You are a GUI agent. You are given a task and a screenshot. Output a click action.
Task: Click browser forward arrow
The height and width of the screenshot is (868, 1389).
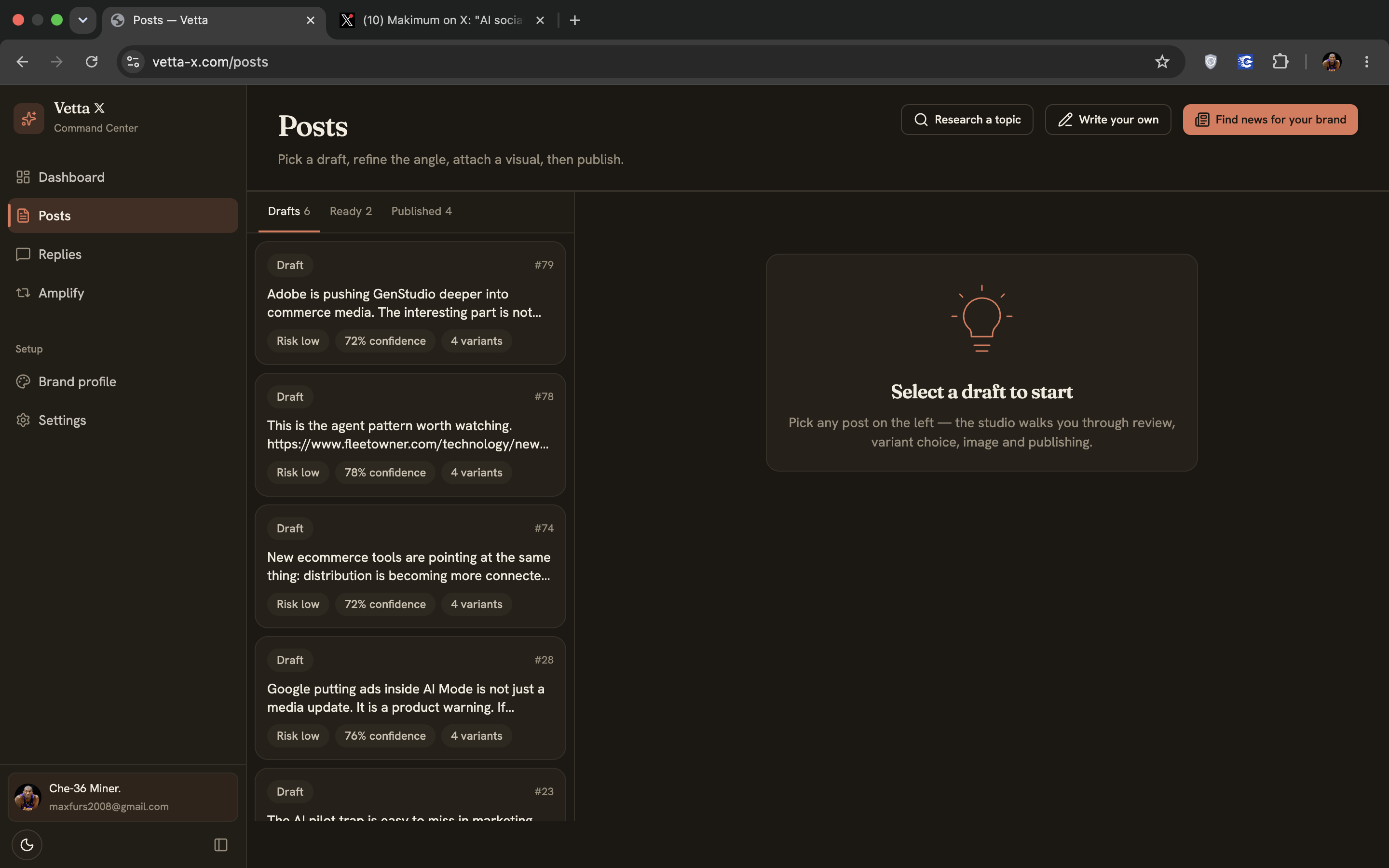pos(57,61)
